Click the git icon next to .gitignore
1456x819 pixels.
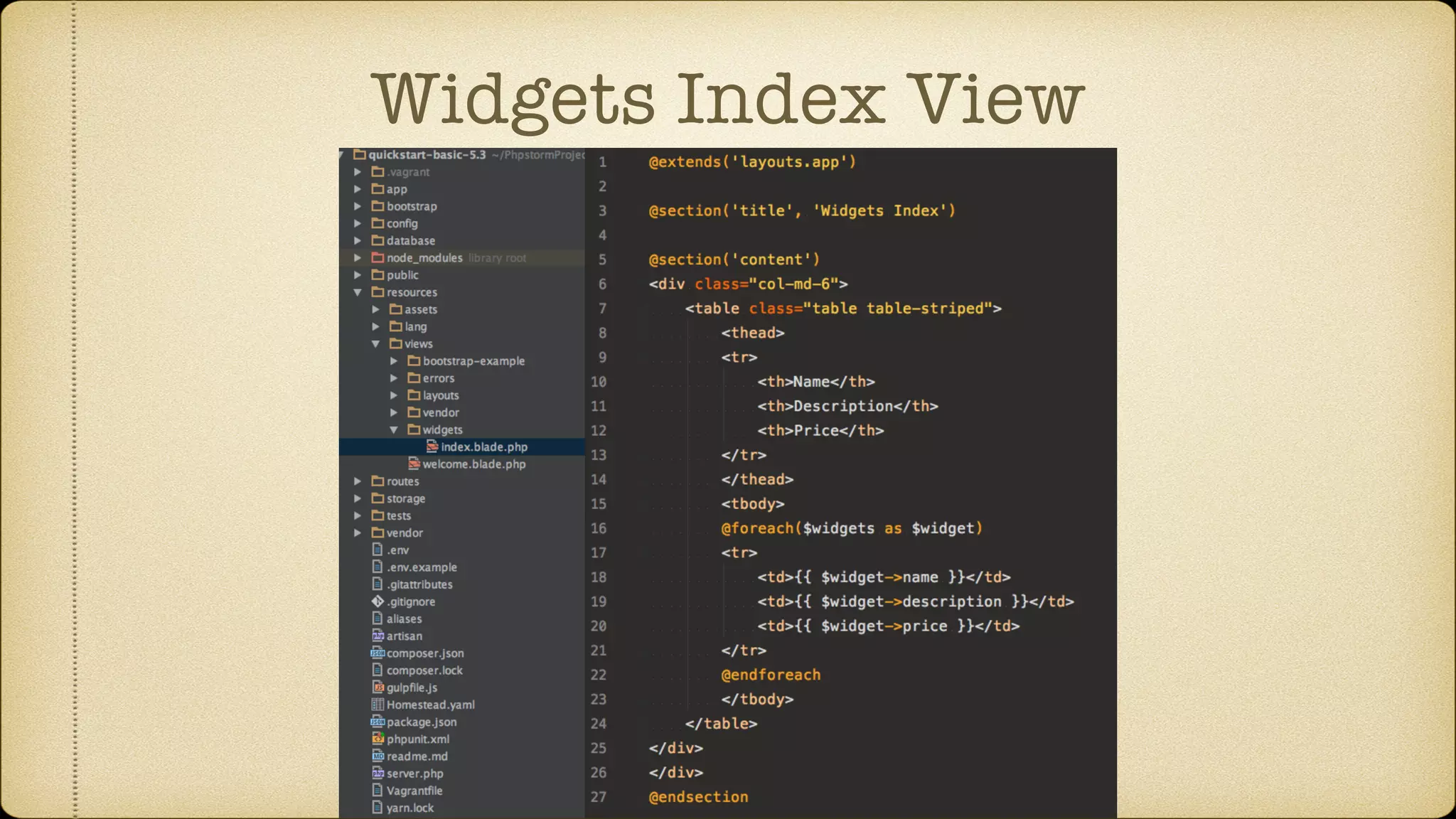(378, 601)
